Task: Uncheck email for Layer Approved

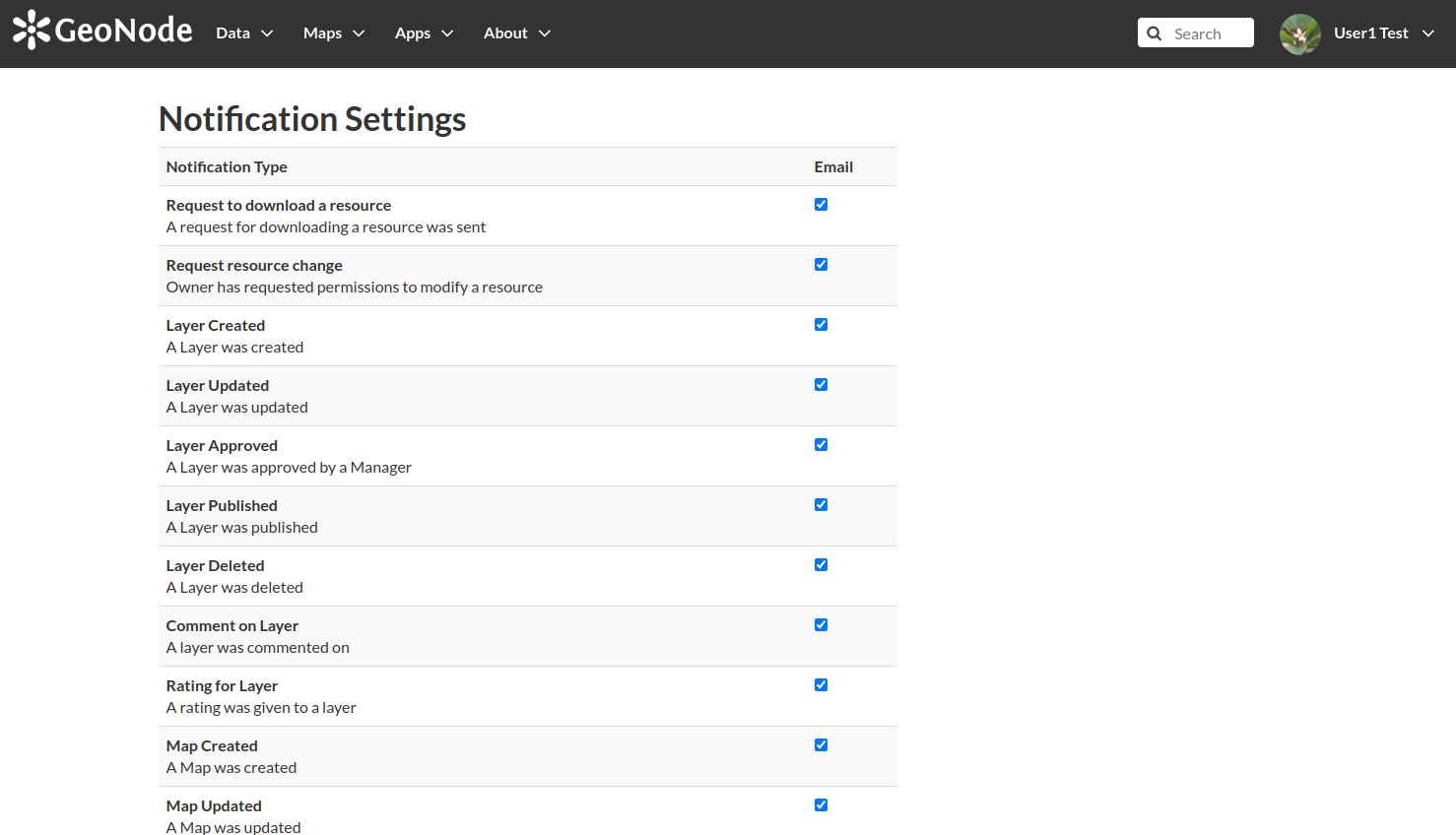Action: (x=821, y=445)
